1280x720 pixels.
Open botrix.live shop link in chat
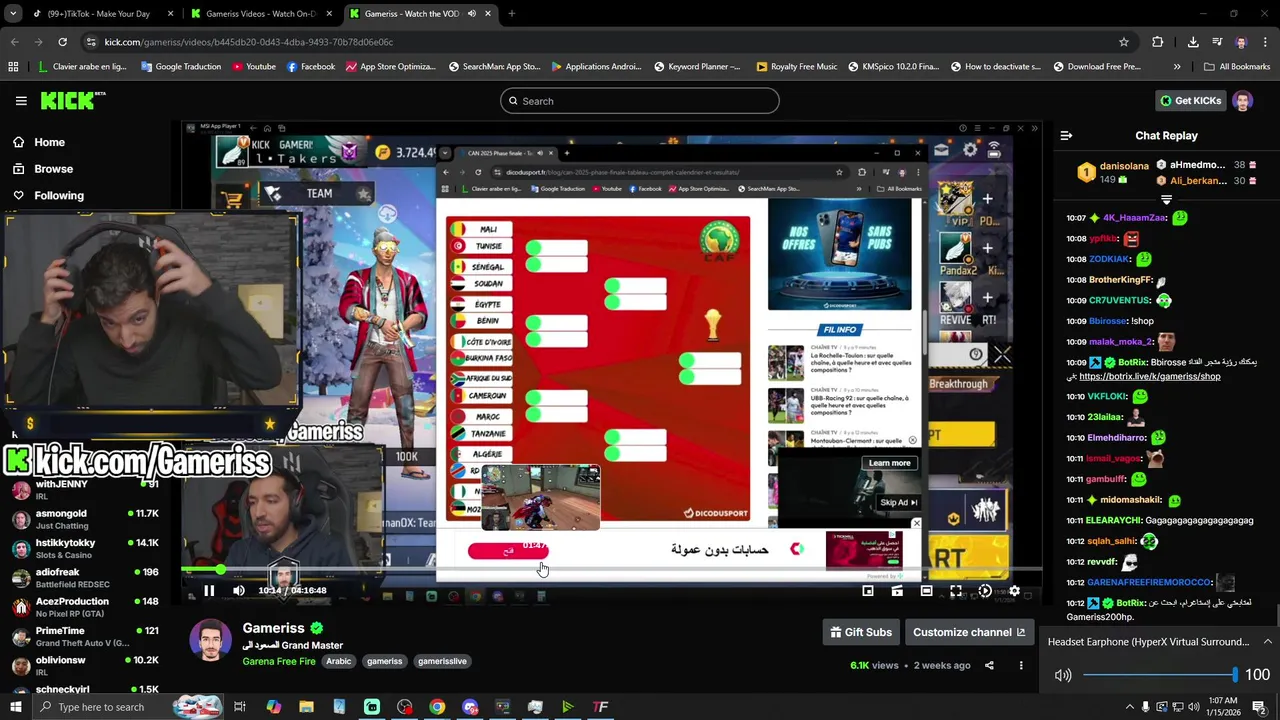pyautogui.click(x=1150, y=377)
